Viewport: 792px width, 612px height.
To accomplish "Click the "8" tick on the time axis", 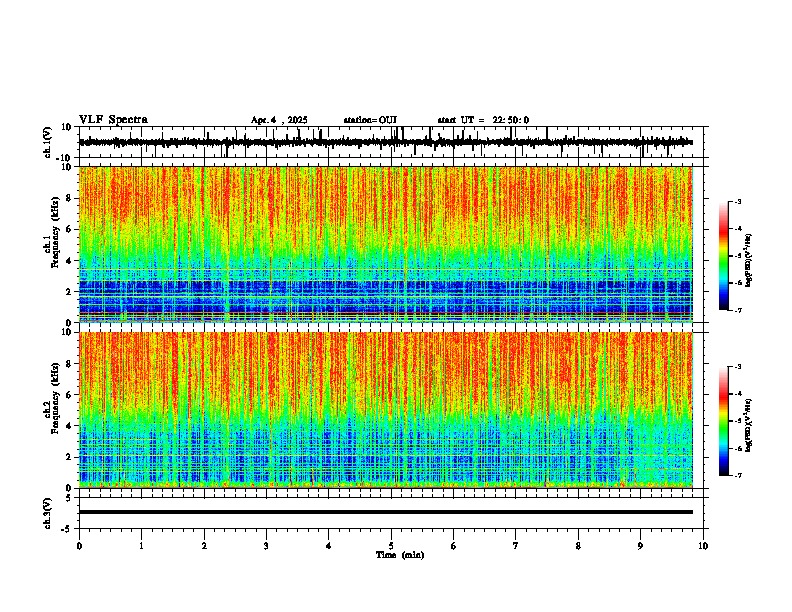I will 578,546.
